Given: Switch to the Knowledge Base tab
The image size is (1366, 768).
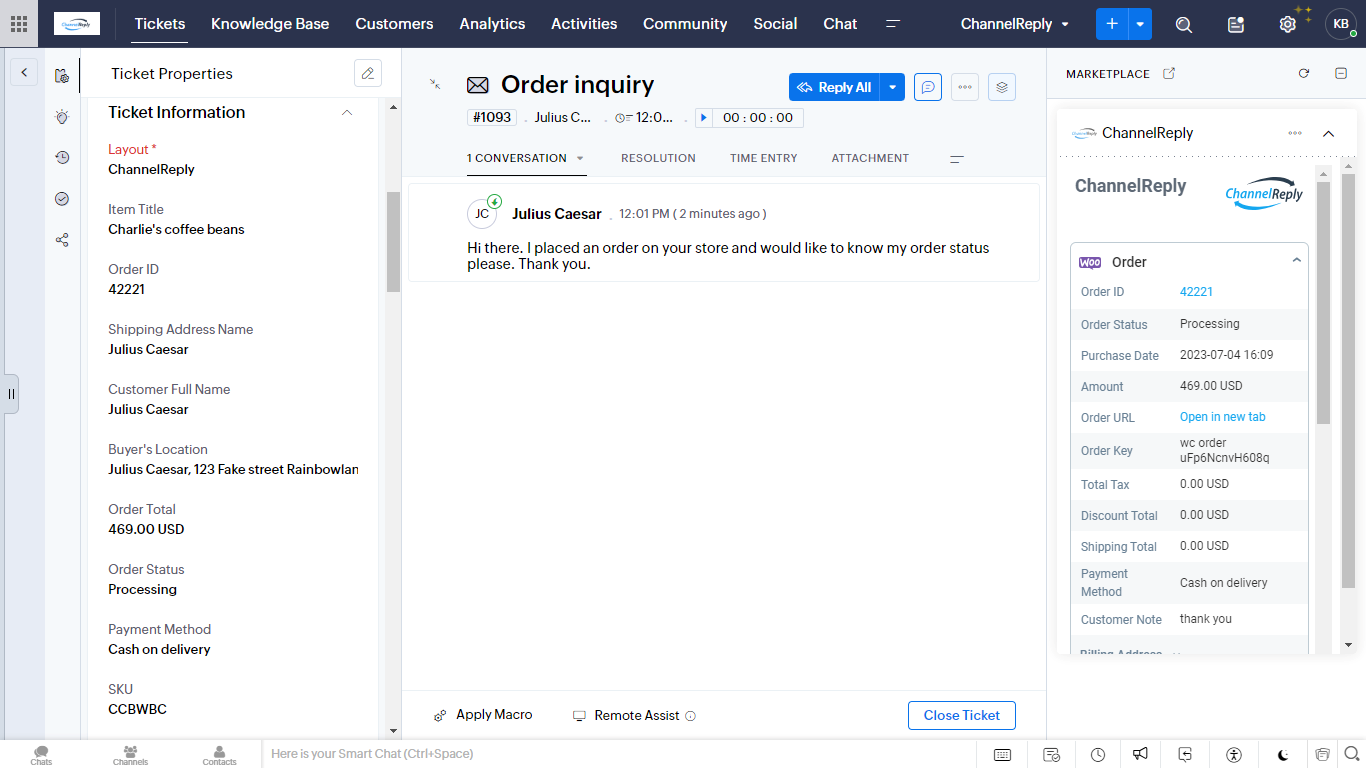Looking at the screenshot, I should point(270,24).
